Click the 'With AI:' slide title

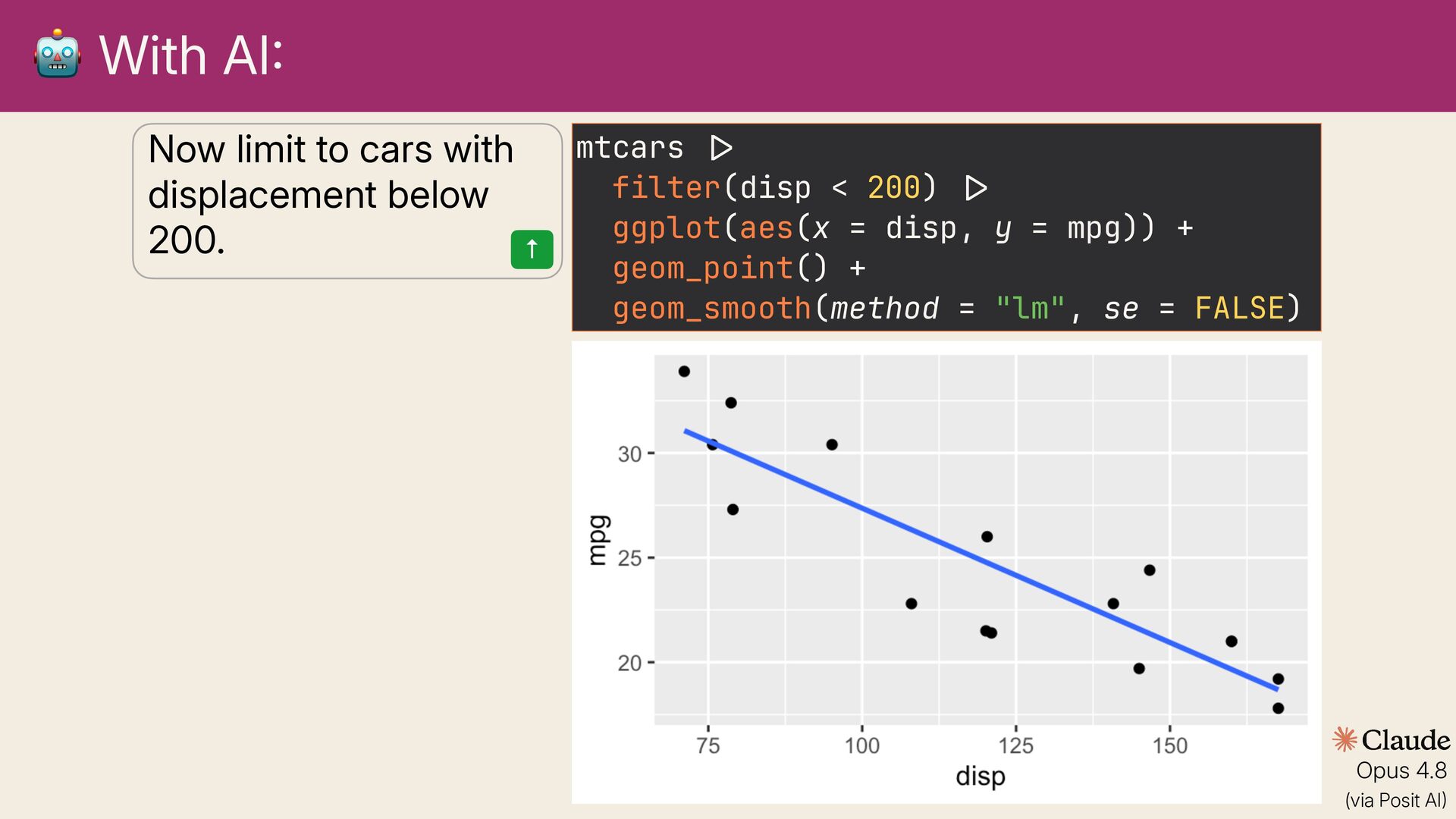[x=191, y=55]
